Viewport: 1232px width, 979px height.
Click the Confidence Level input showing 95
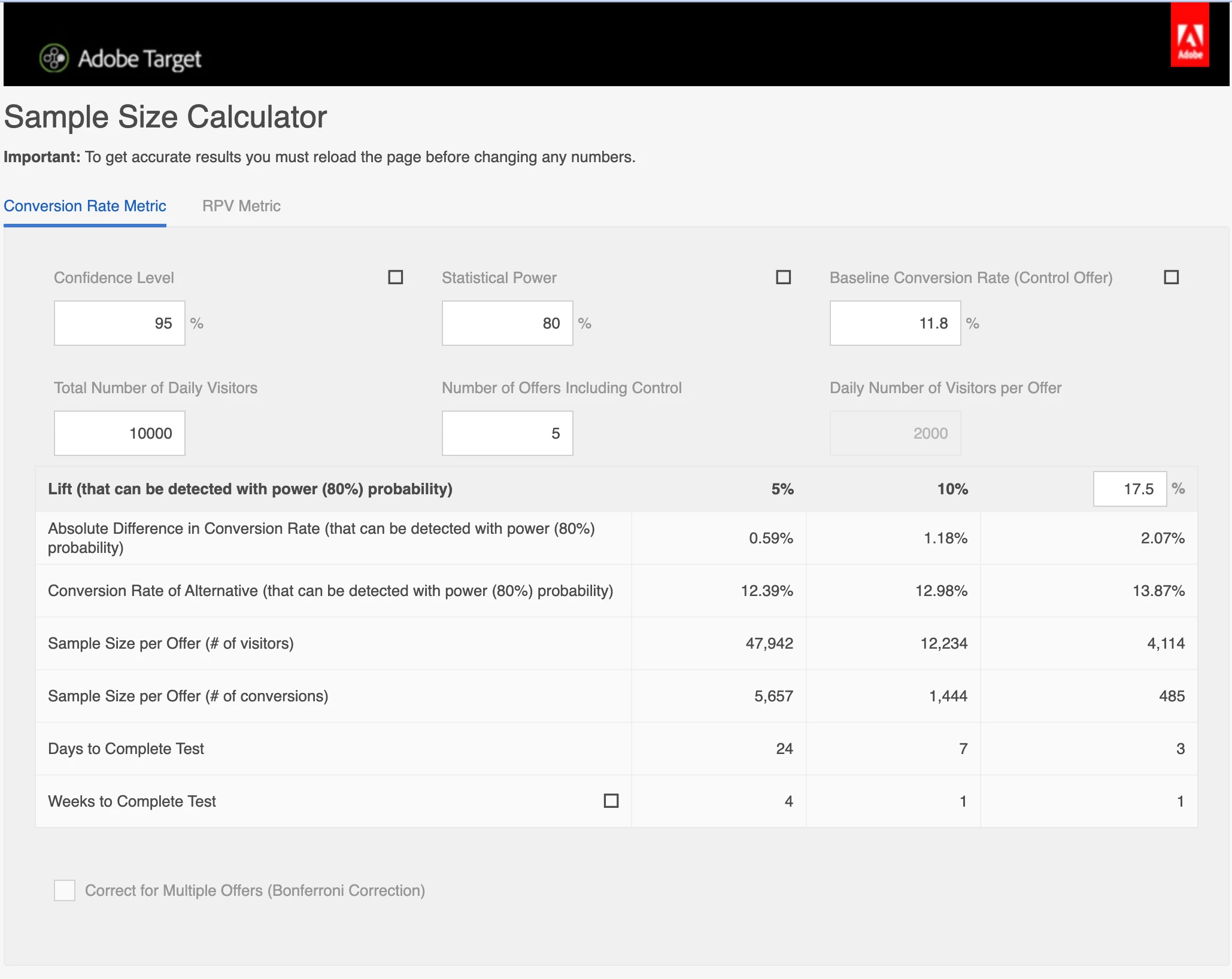pos(120,323)
